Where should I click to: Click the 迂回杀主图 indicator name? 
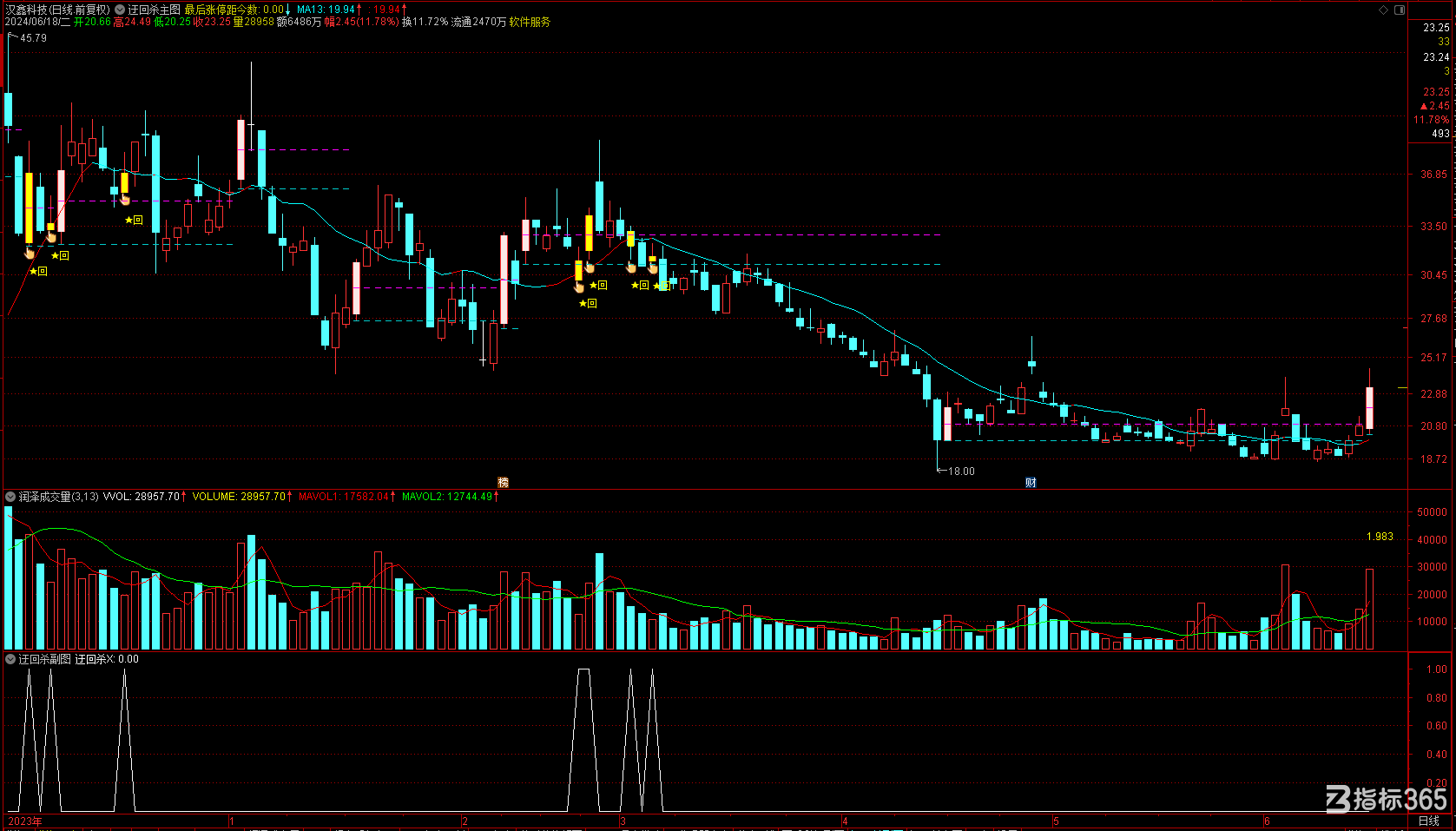pyautogui.click(x=154, y=10)
